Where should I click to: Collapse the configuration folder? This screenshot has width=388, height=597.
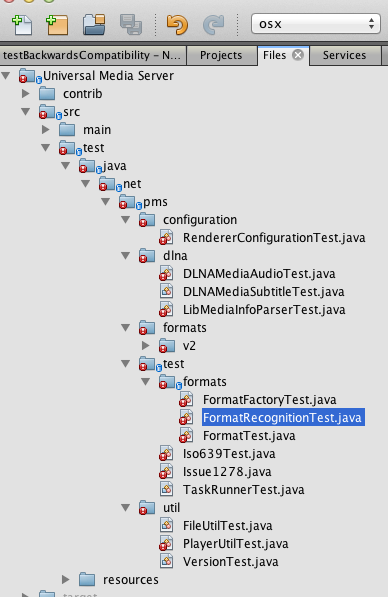click(x=126, y=220)
